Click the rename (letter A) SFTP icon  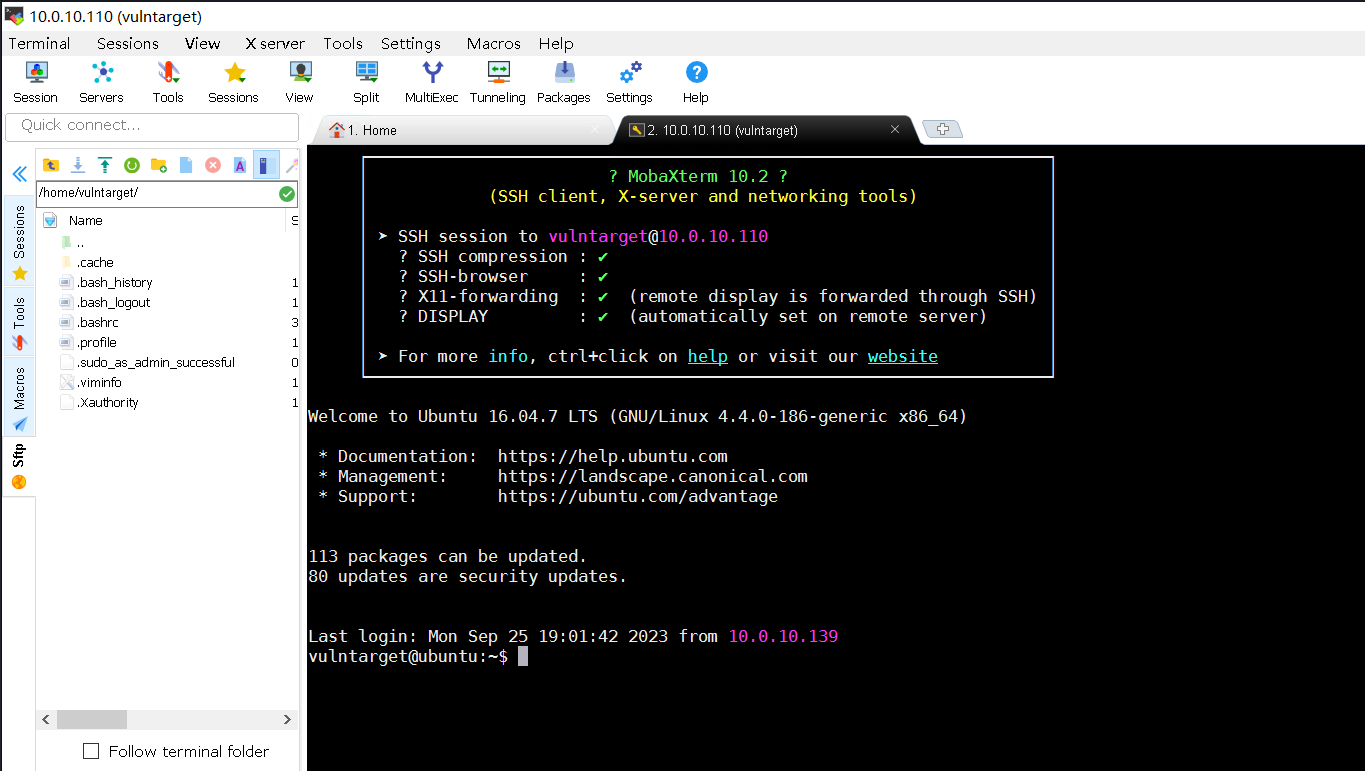(x=240, y=165)
